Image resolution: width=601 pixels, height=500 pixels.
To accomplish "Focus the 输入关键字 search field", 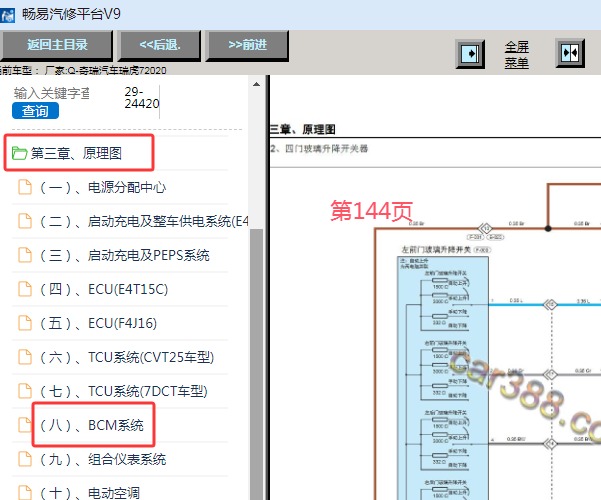I will (x=52, y=93).
